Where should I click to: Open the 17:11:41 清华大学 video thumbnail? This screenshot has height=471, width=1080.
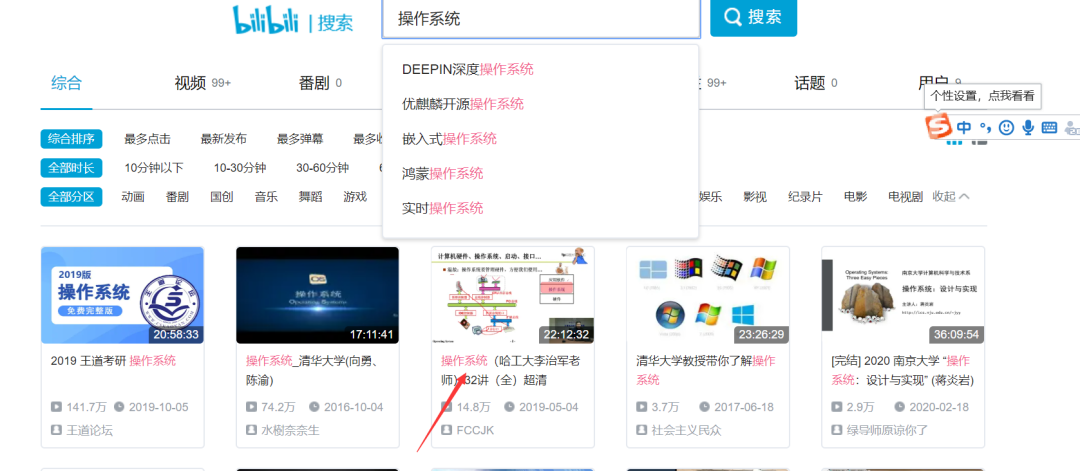coord(318,295)
